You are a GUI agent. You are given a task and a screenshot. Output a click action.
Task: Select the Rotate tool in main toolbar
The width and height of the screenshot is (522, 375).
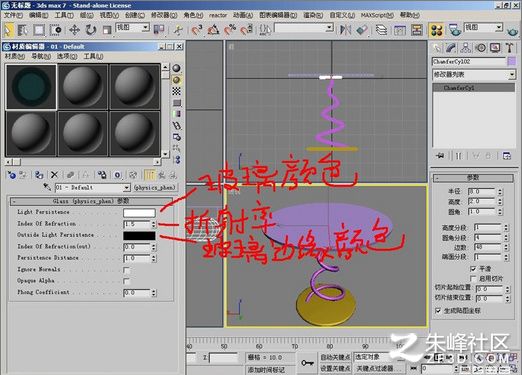(x=90, y=30)
